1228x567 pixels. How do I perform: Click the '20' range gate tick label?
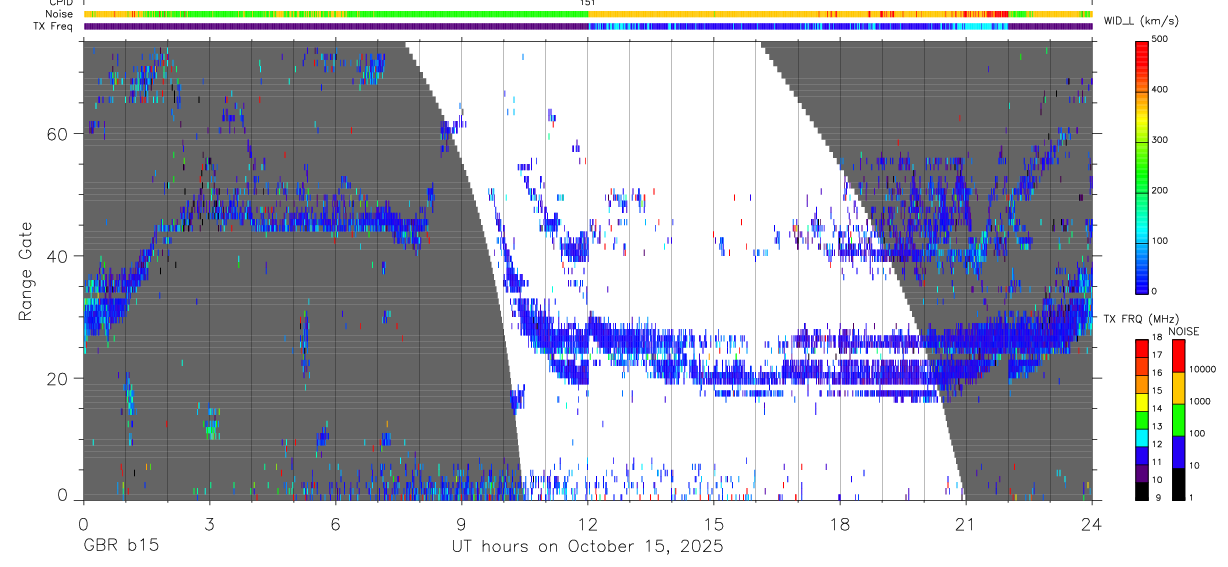point(58,379)
